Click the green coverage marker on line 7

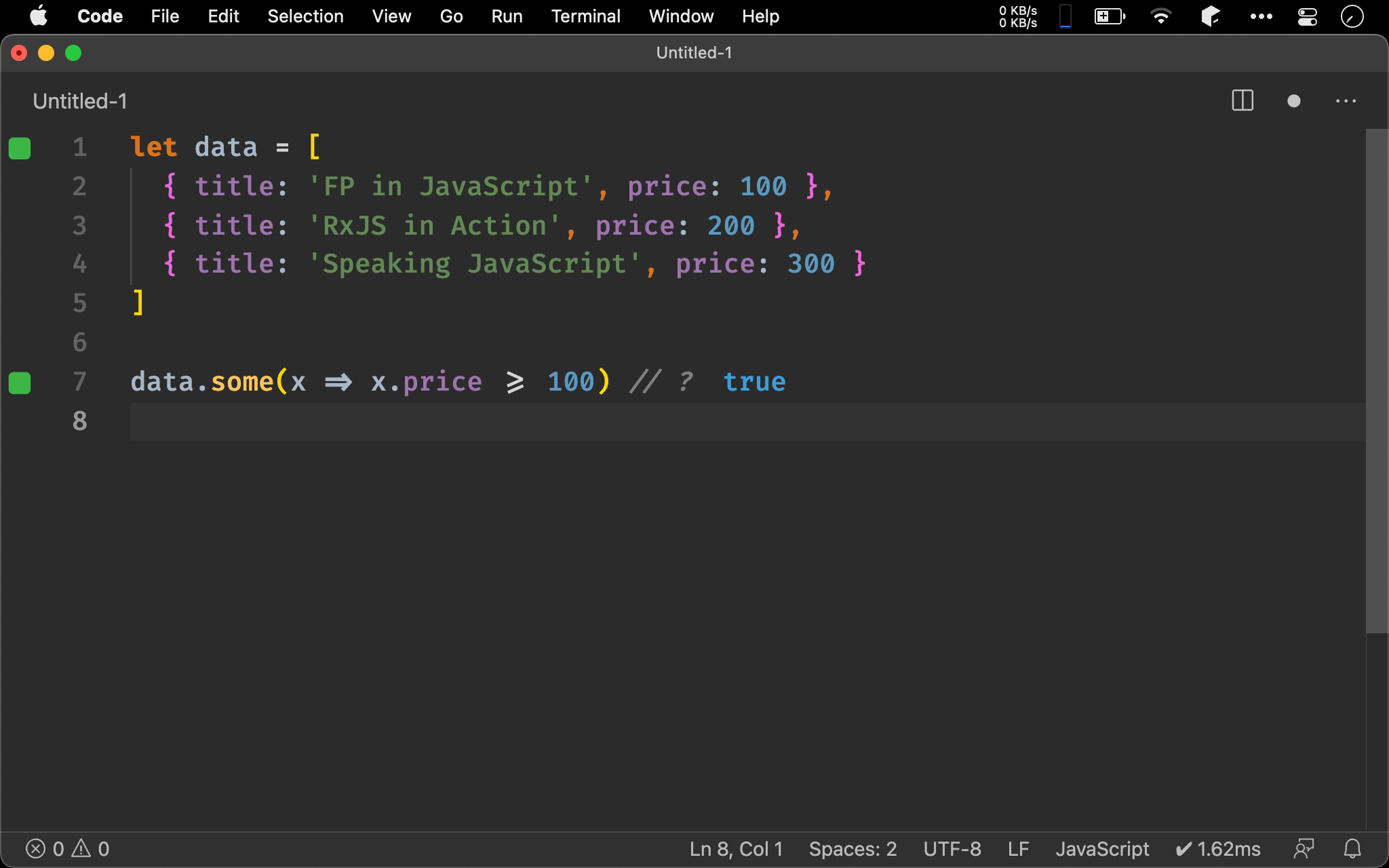pyautogui.click(x=20, y=382)
